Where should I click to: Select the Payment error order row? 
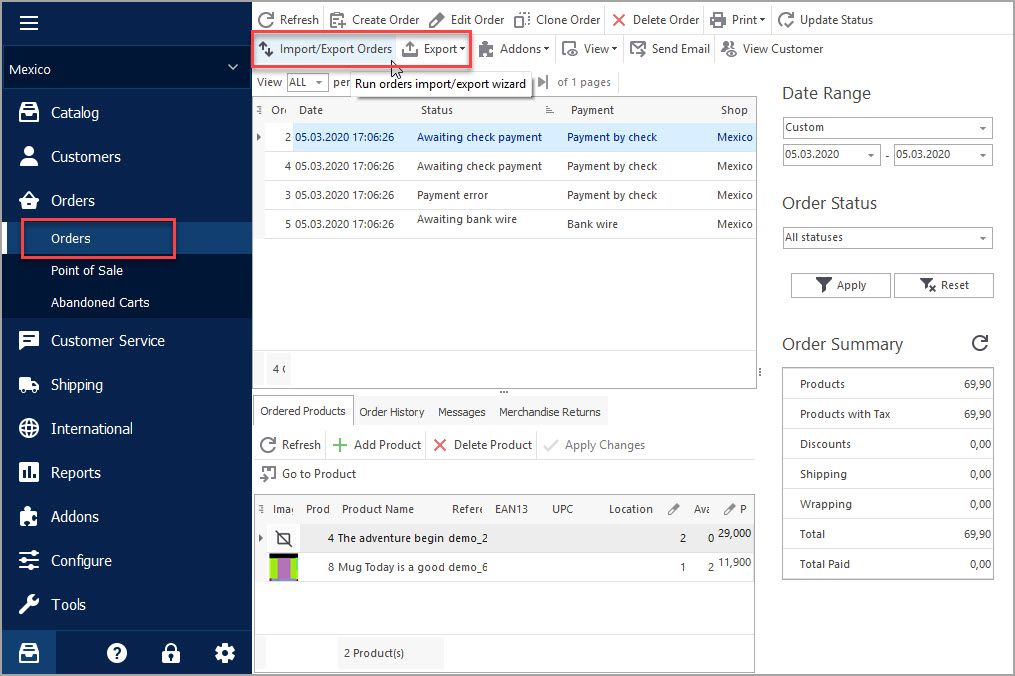click(x=510, y=195)
